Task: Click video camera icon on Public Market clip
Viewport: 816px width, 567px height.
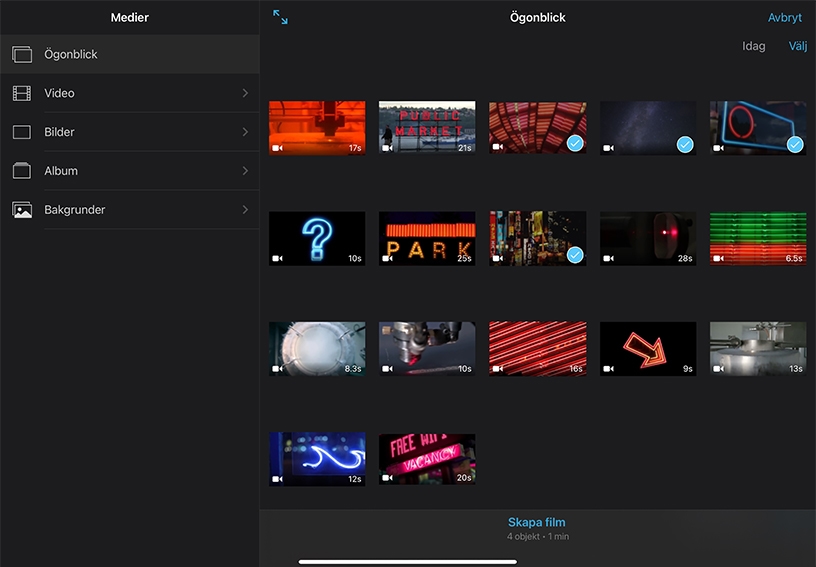Action: [388, 148]
